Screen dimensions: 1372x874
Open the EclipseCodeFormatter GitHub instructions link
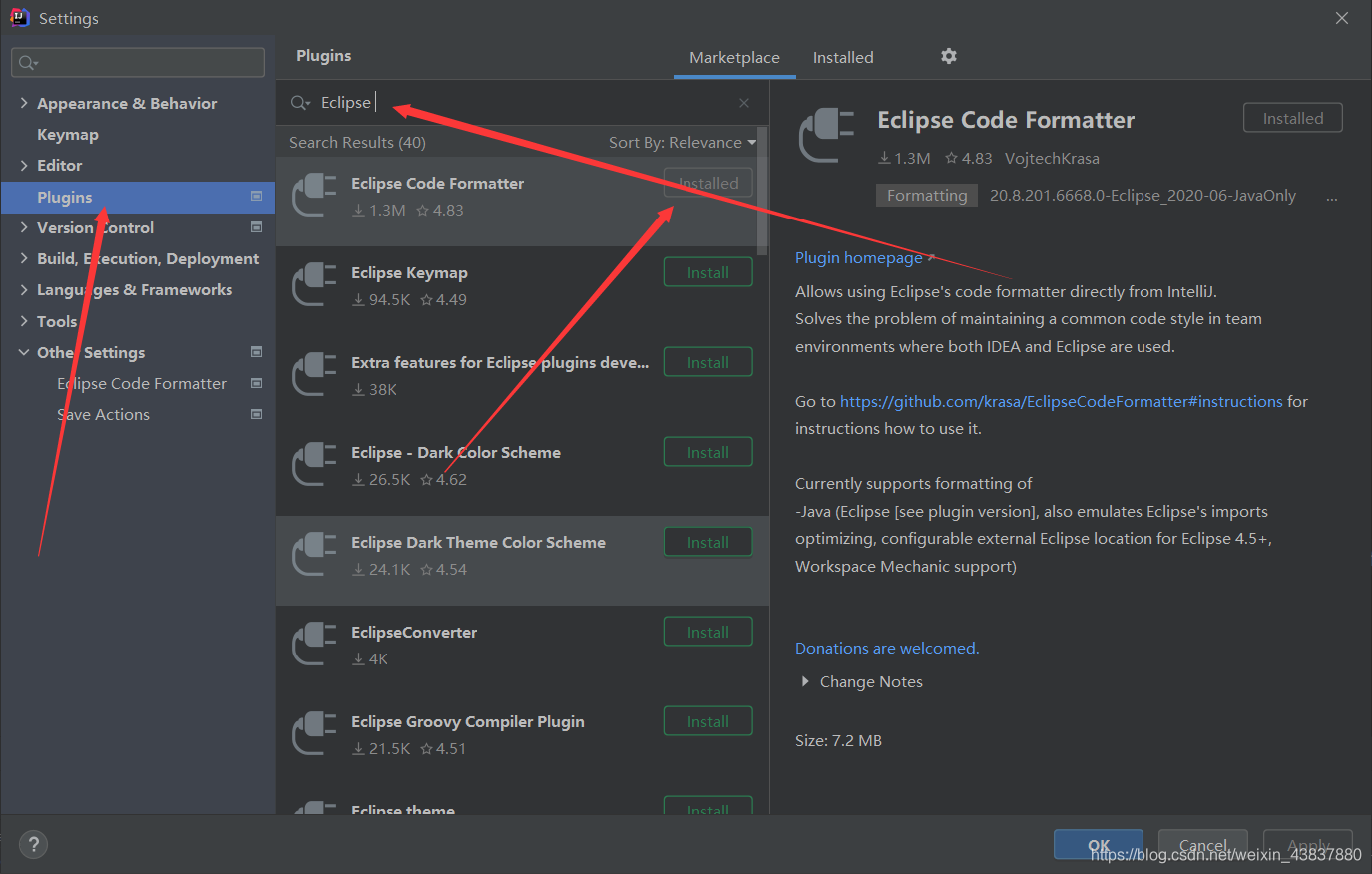pos(1062,401)
